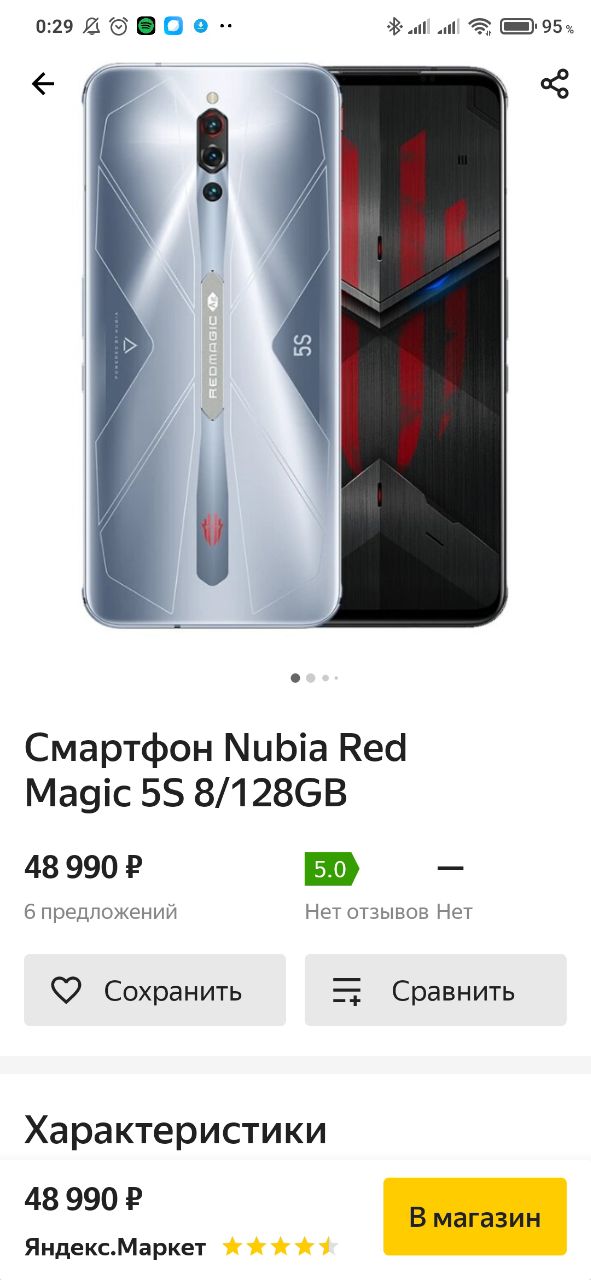Tap the green 5.0 rating badge
This screenshot has height=1280, width=591.
click(331, 869)
